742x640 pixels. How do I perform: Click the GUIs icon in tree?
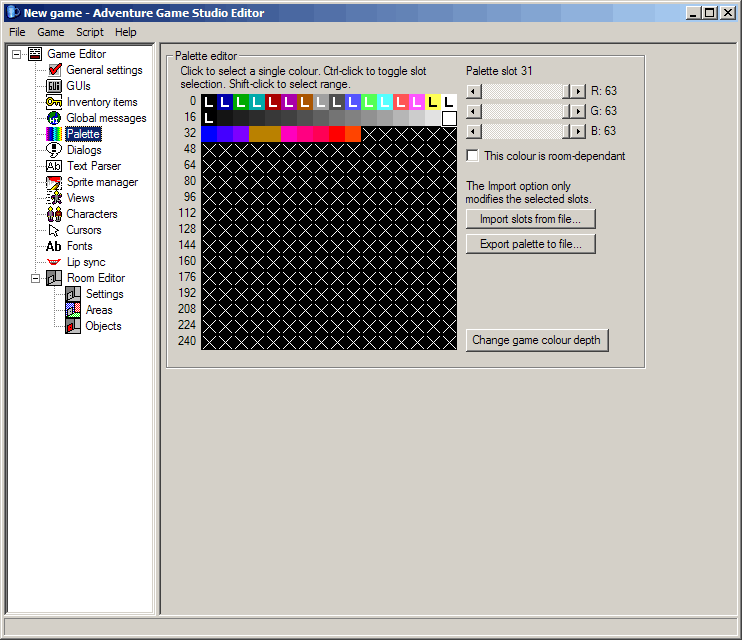click(53, 86)
